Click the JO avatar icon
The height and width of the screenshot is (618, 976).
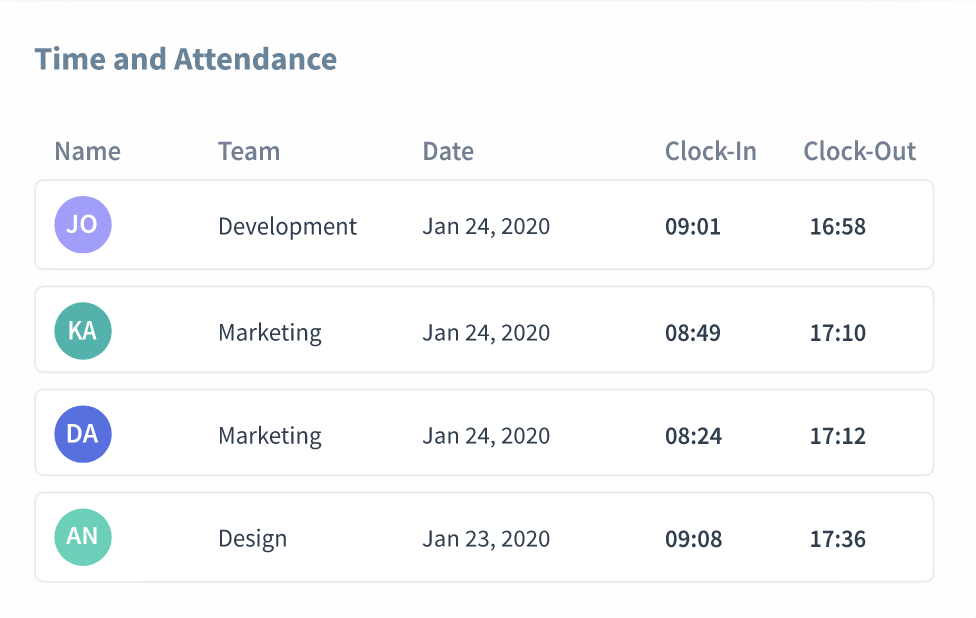(83, 225)
